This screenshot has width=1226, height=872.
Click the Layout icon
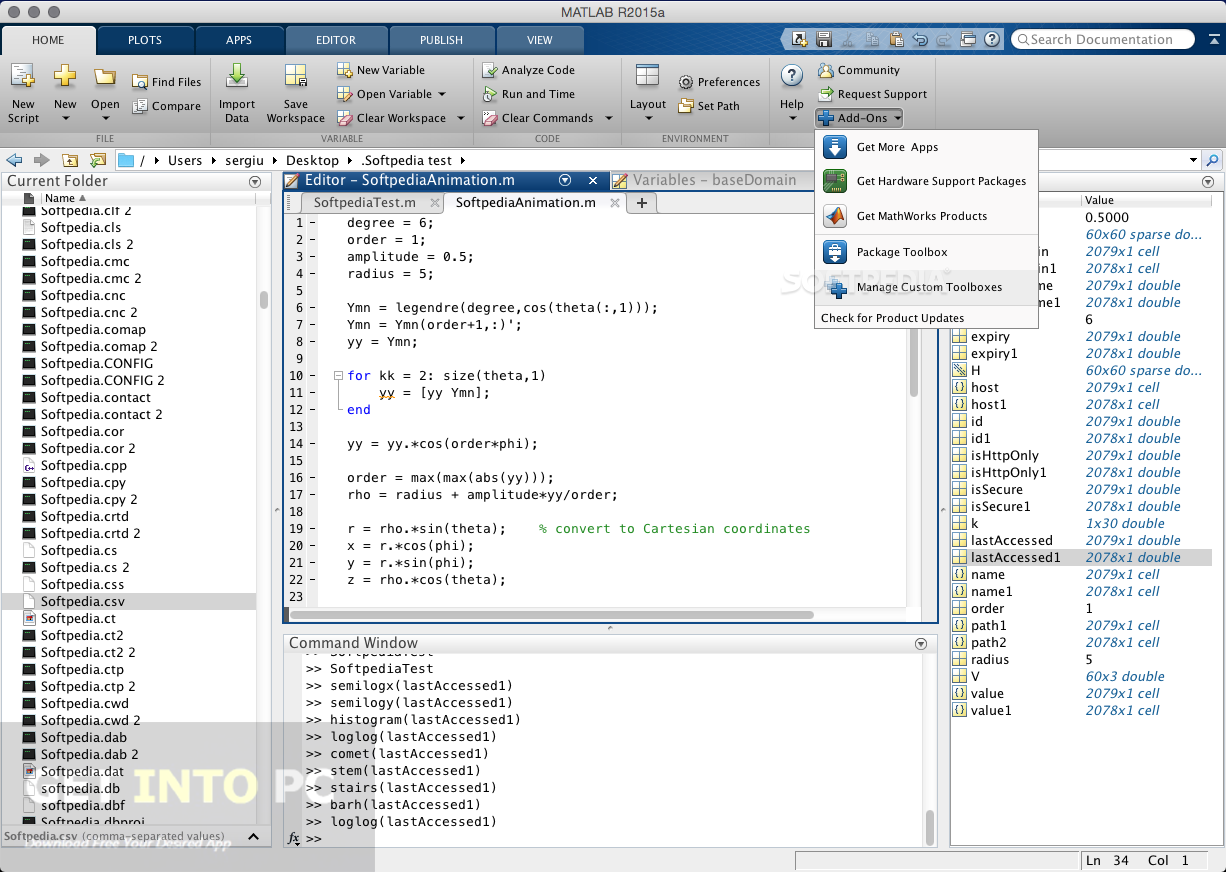pyautogui.click(x=647, y=77)
